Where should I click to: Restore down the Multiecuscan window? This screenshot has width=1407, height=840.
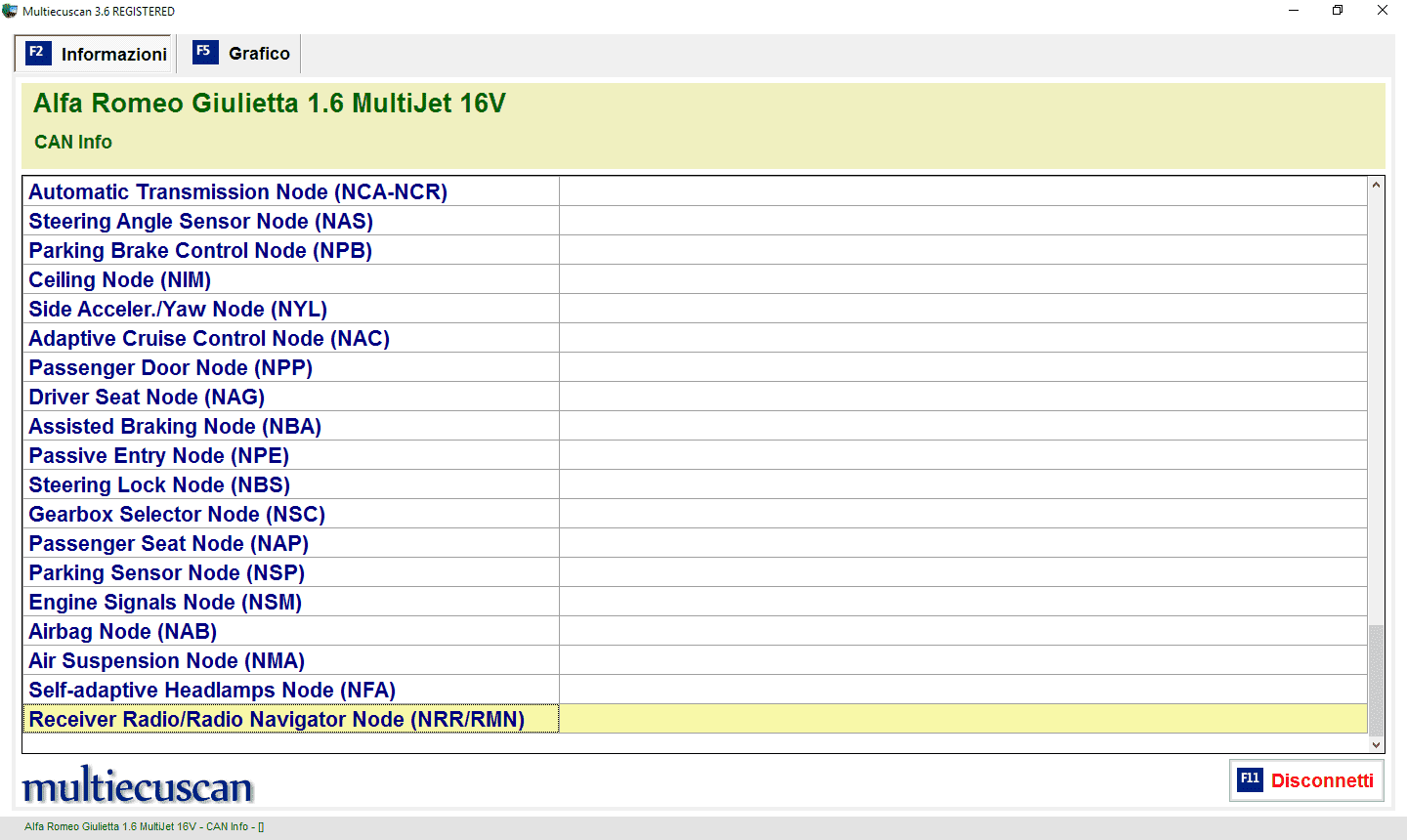(1338, 11)
